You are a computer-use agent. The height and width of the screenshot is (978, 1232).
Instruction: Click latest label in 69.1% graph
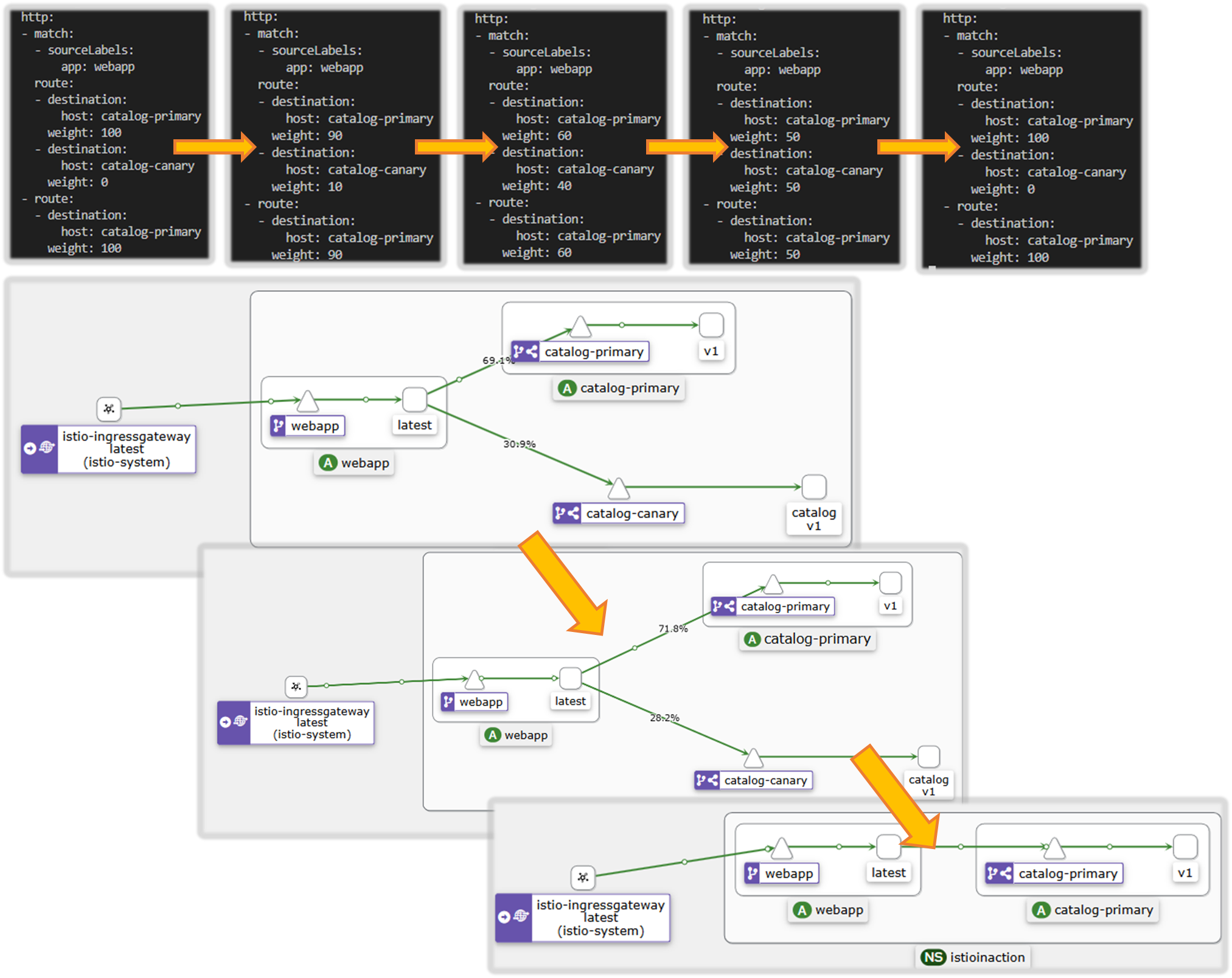414,425
